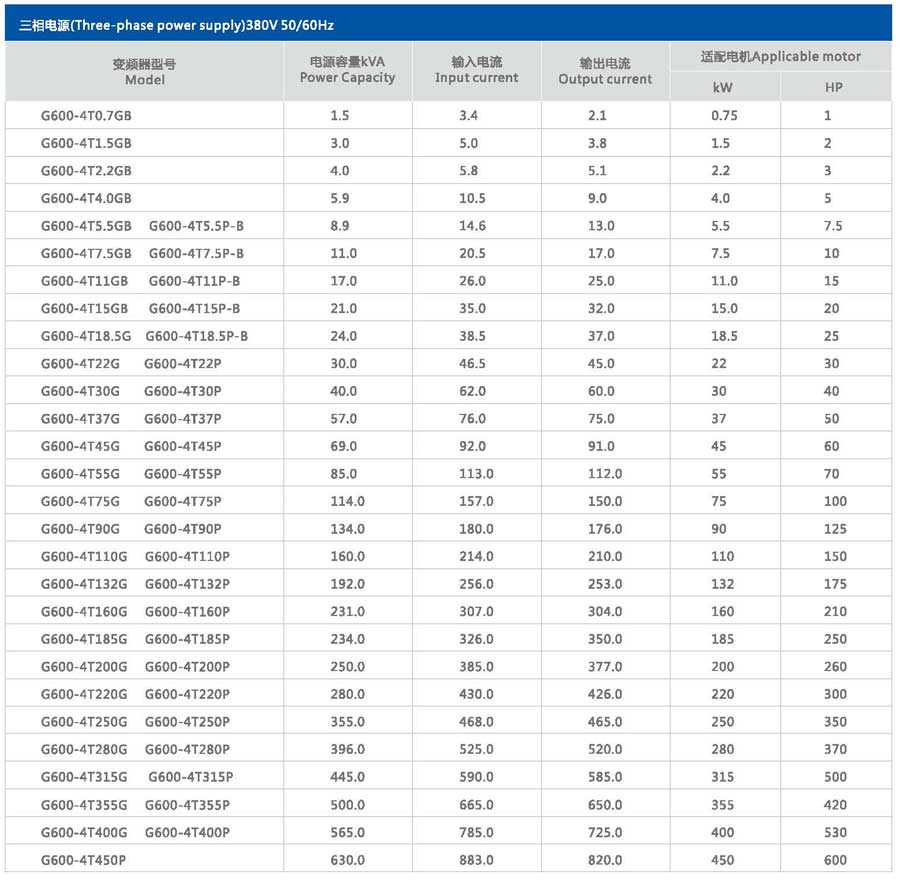Viewport: 900px width, 881px height.
Task: Select the Input current column header
Action: tap(476, 70)
